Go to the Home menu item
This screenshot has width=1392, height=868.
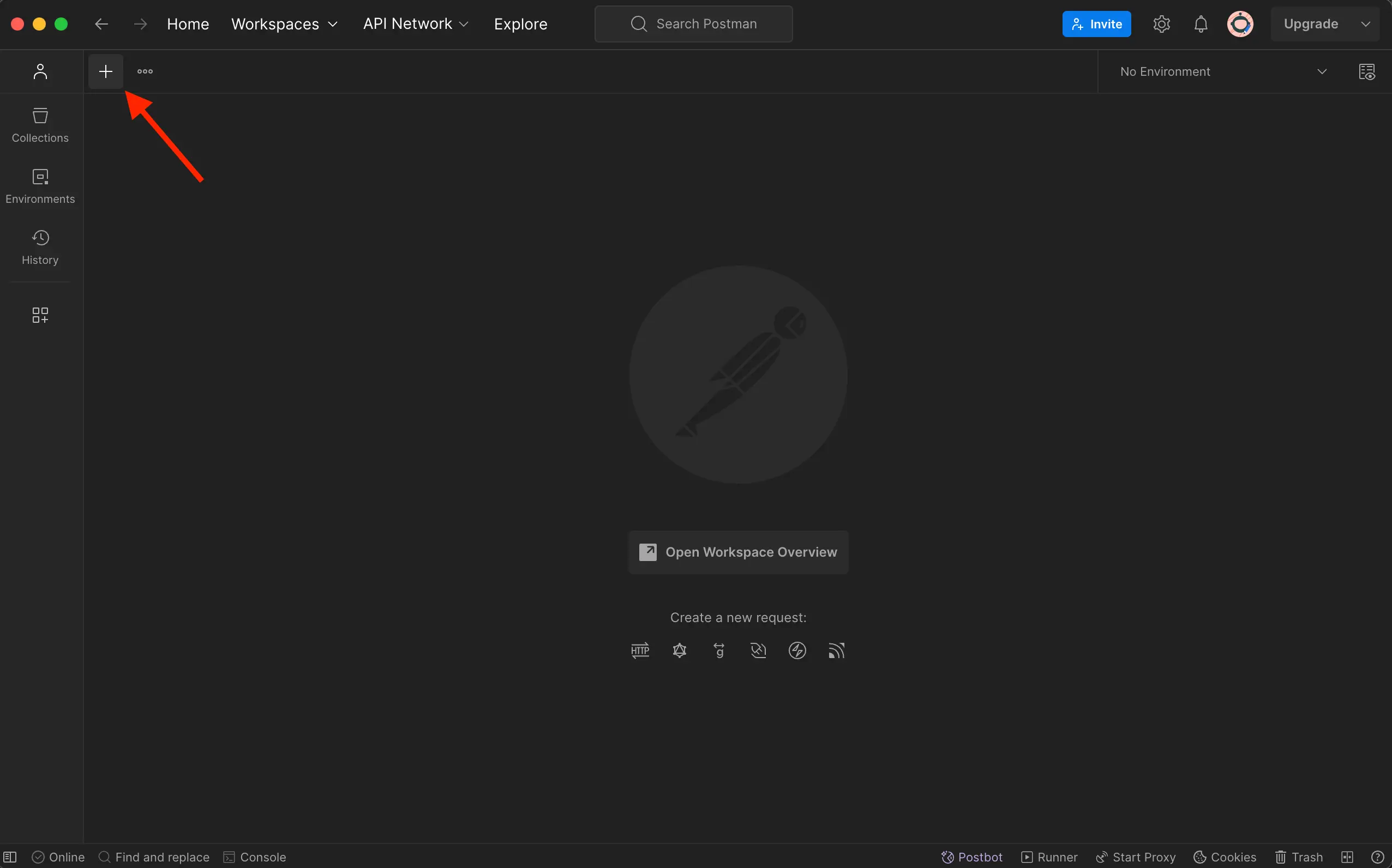click(x=188, y=24)
